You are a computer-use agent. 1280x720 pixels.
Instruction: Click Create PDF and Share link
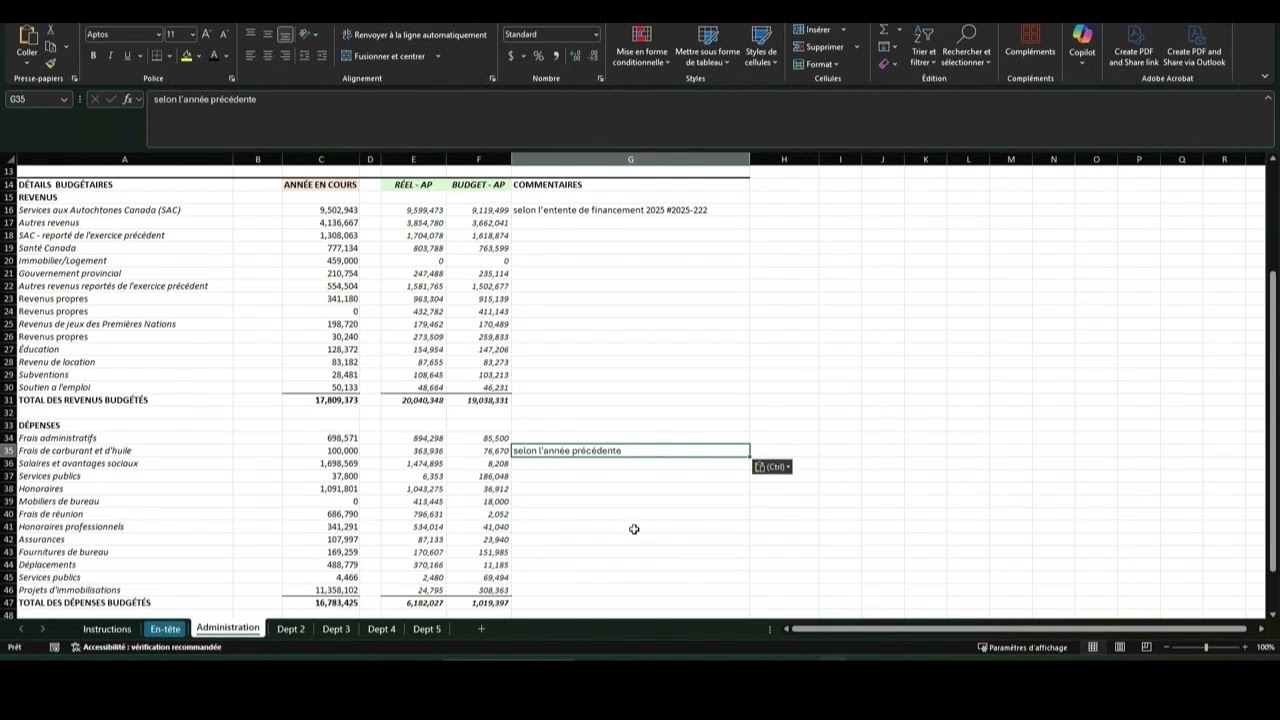[x=1134, y=46]
